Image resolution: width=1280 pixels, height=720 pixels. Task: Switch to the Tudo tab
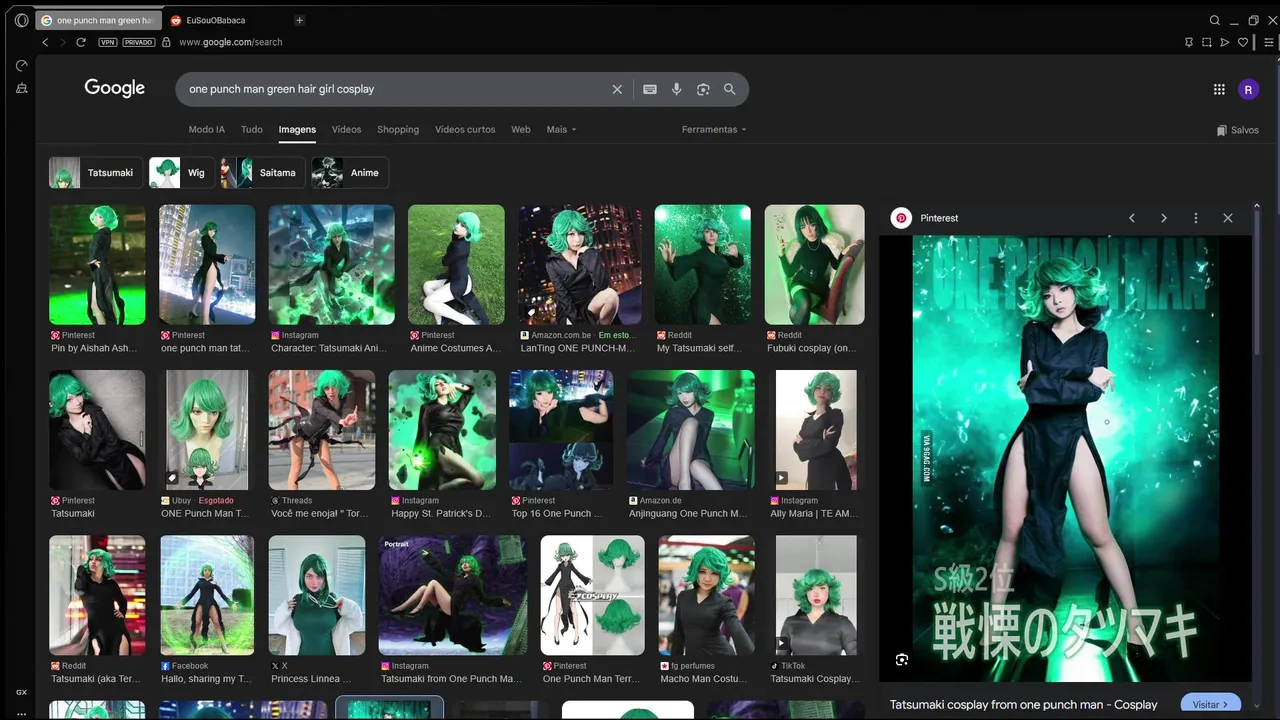(x=252, y=129)
